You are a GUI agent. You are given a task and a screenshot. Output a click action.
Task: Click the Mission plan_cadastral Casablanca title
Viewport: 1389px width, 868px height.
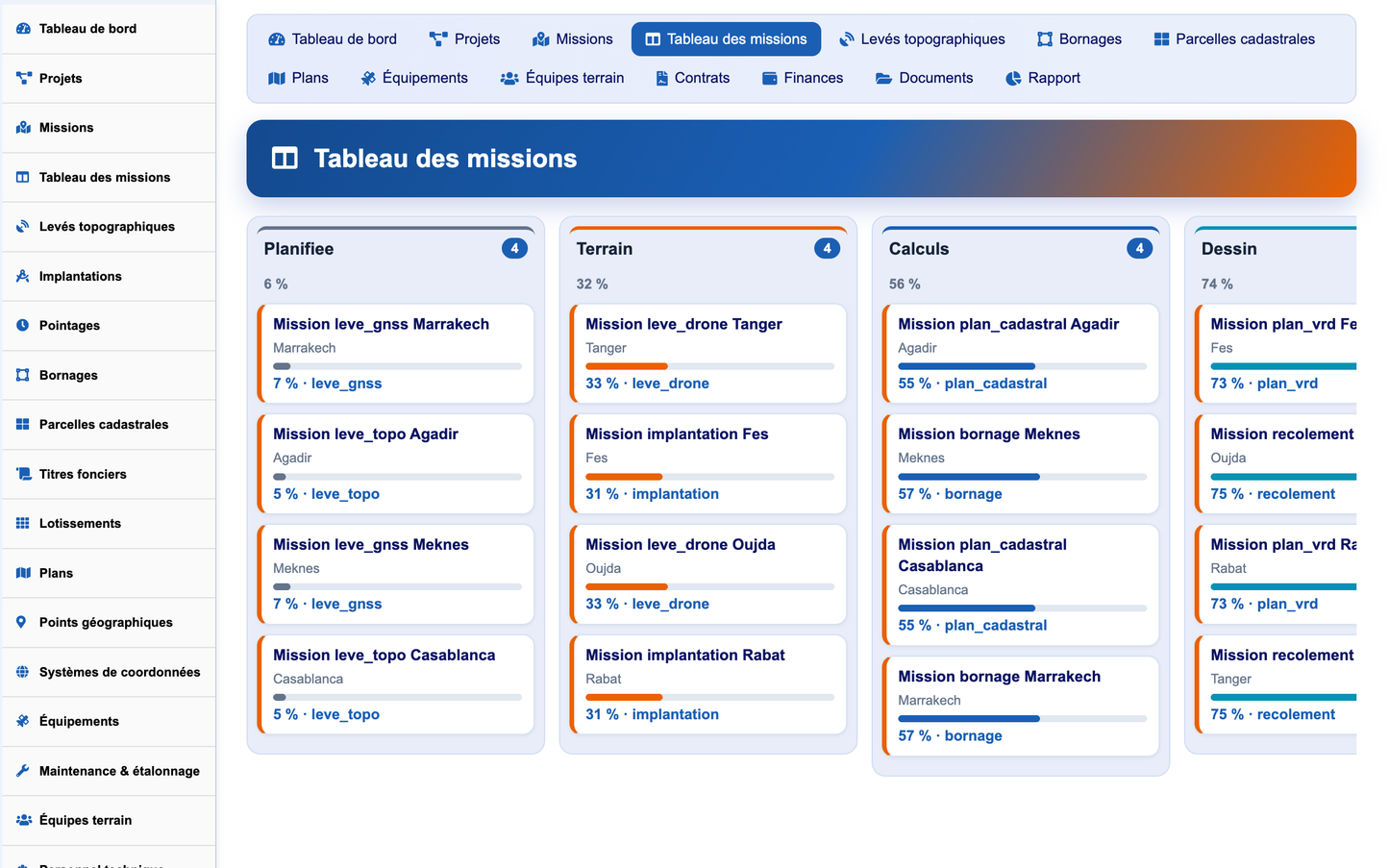coord(982,556)
